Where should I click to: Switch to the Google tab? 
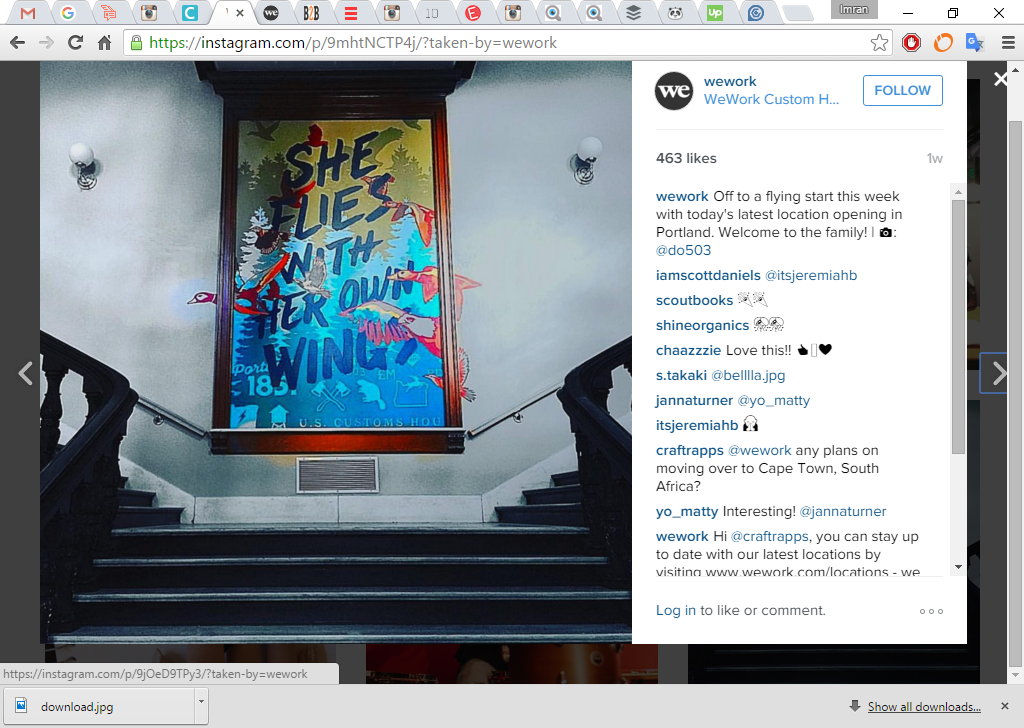pos(68,12)
